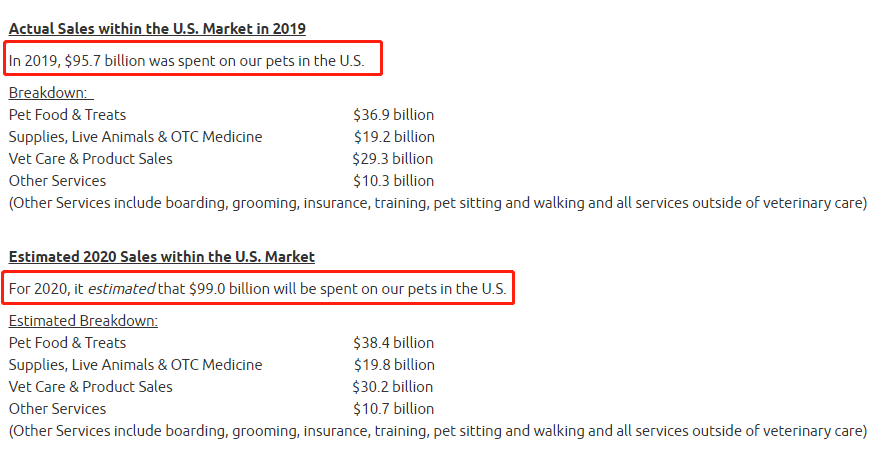Click the highlighted $99.0 billion 2020 sentence

point(258,289)
